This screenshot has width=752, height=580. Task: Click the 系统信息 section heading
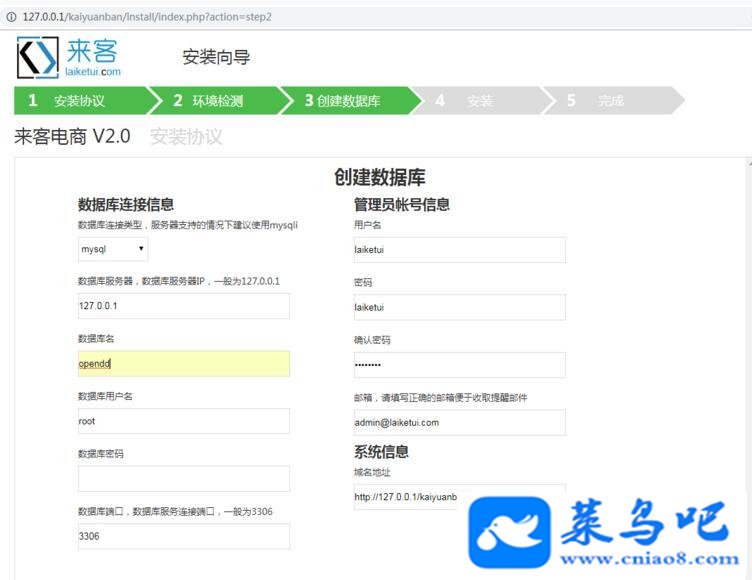pyautogui.click(x=381, y=451)
